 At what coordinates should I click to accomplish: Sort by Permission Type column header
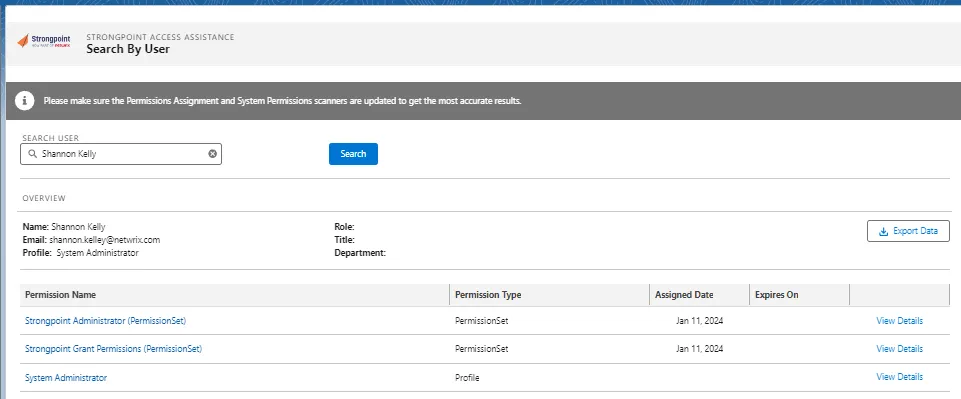(488, 295)
